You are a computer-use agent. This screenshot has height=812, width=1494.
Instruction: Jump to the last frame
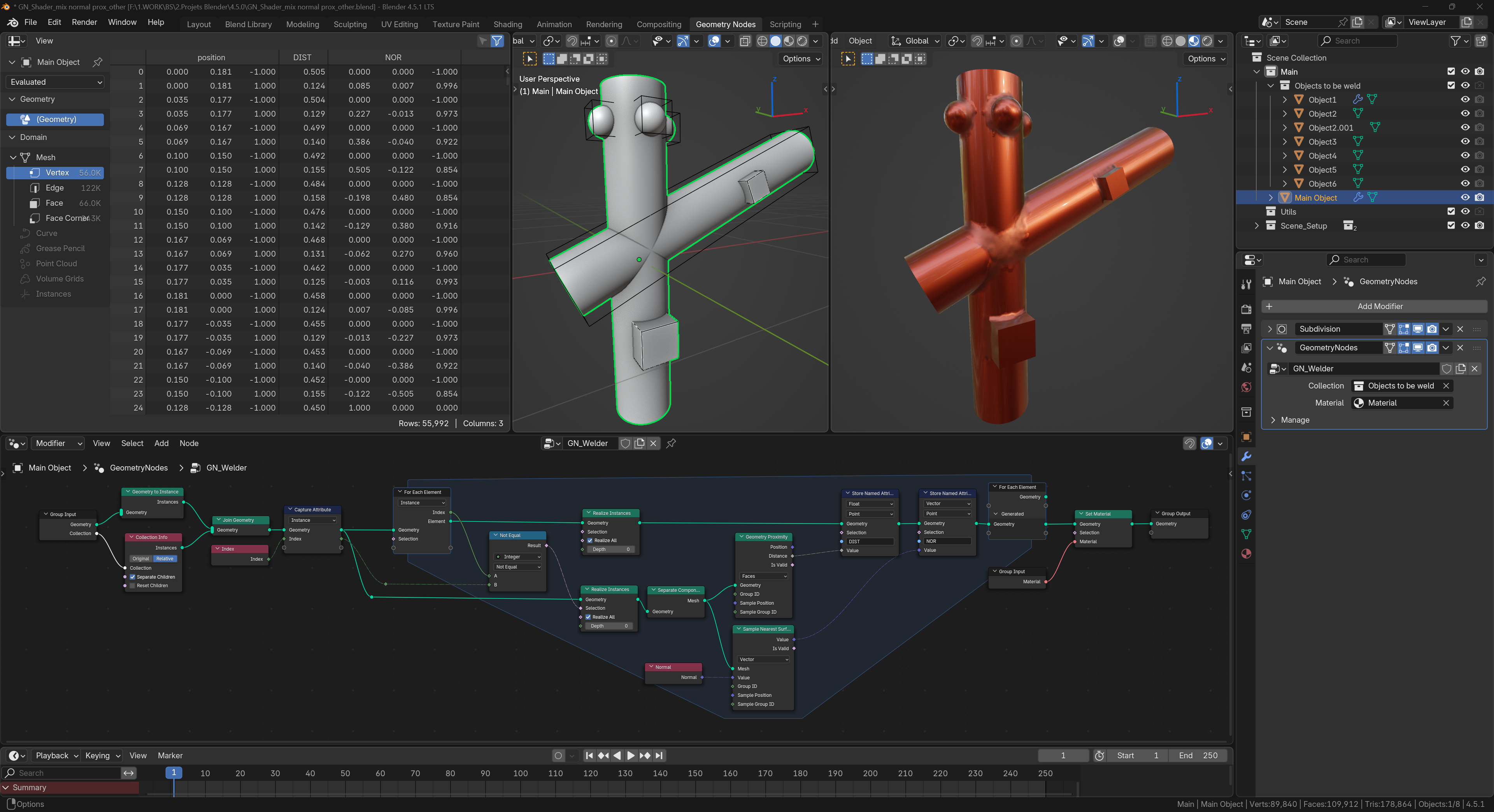[x=659, y=755]
